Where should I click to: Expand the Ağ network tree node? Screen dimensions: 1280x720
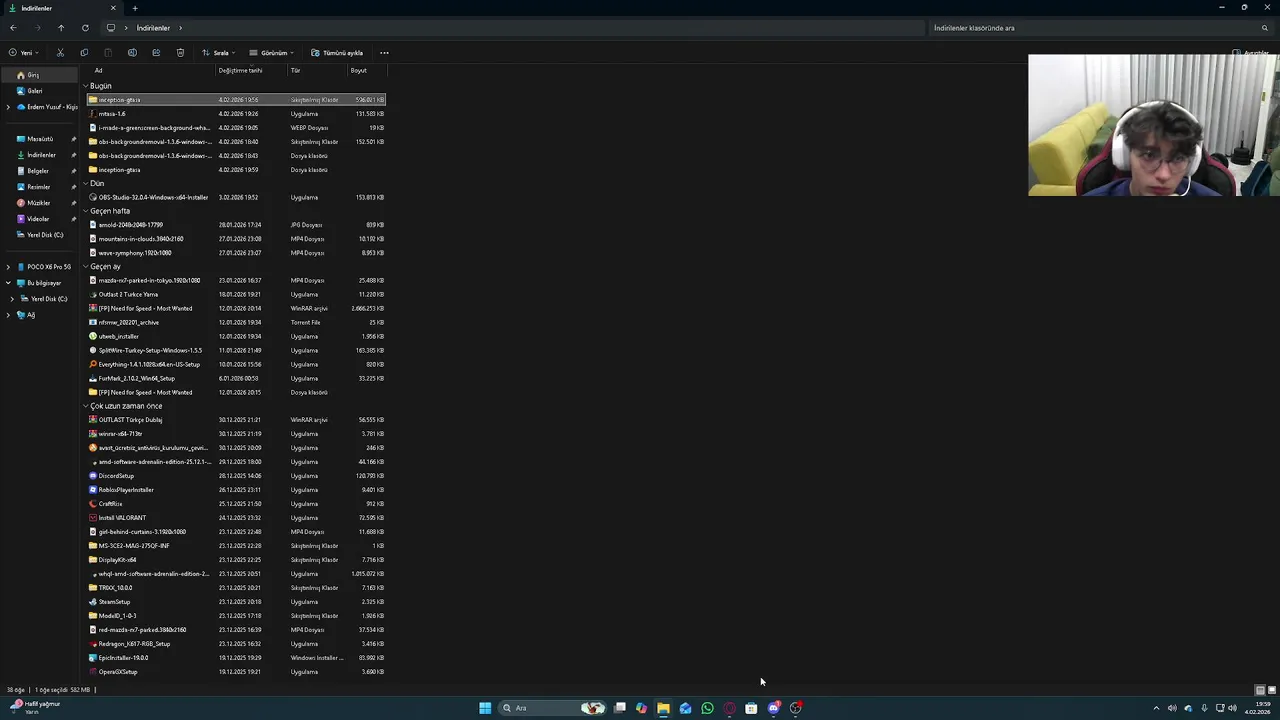[x=9, y=315]
